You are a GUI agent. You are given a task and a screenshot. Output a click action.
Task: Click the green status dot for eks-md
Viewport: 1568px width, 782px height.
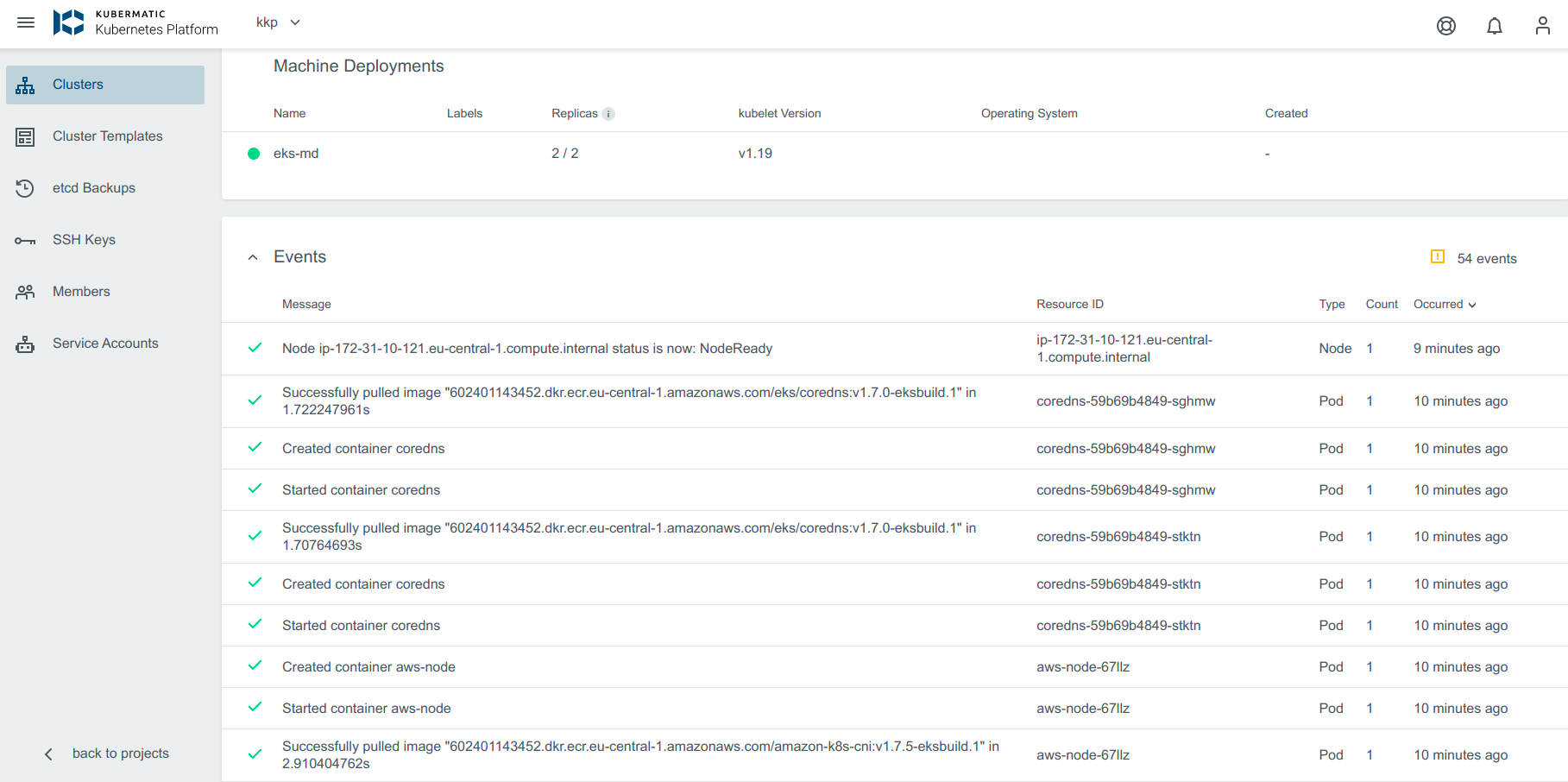(254, 153)
